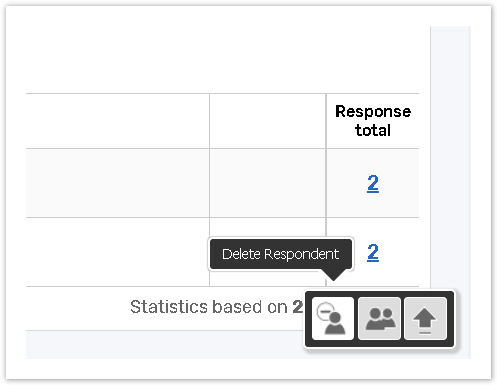Click the two-people group respondents icon
Screen dimensions: 497x385
[x=379, y=319]
